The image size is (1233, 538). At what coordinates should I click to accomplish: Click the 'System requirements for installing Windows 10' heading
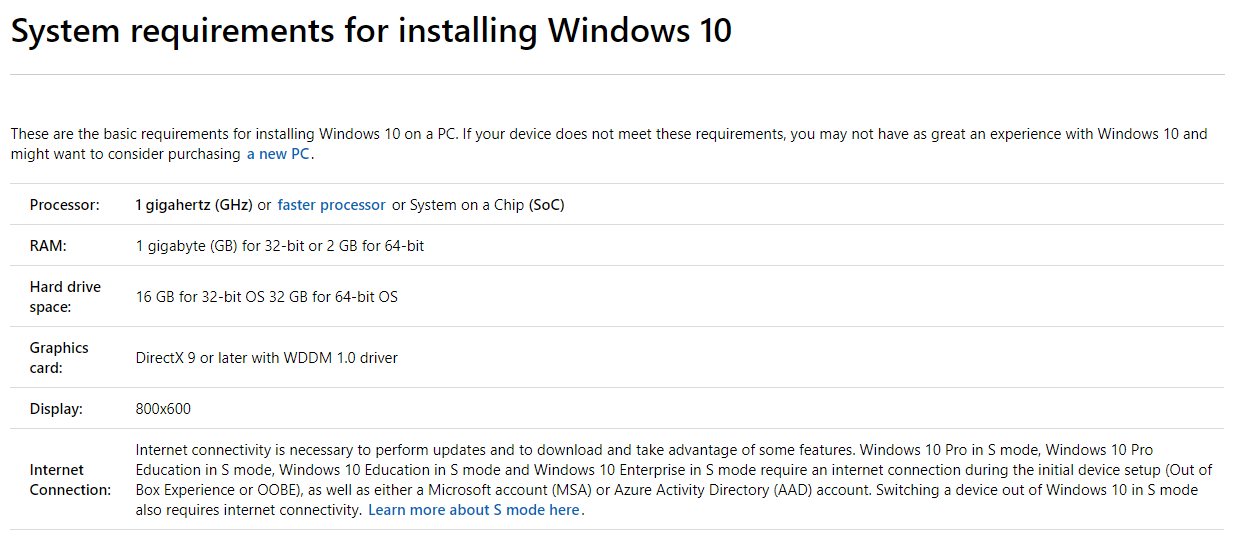click(371, 31)
